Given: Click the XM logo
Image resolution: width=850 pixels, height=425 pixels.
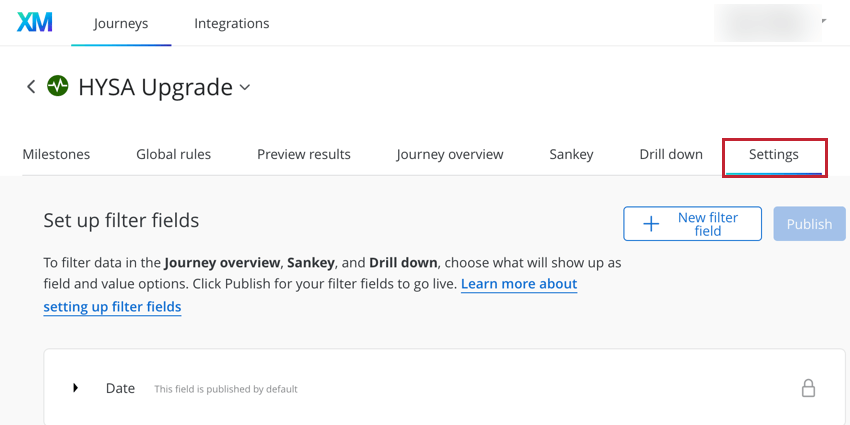Looking at the screenshot, I should 35,23.
